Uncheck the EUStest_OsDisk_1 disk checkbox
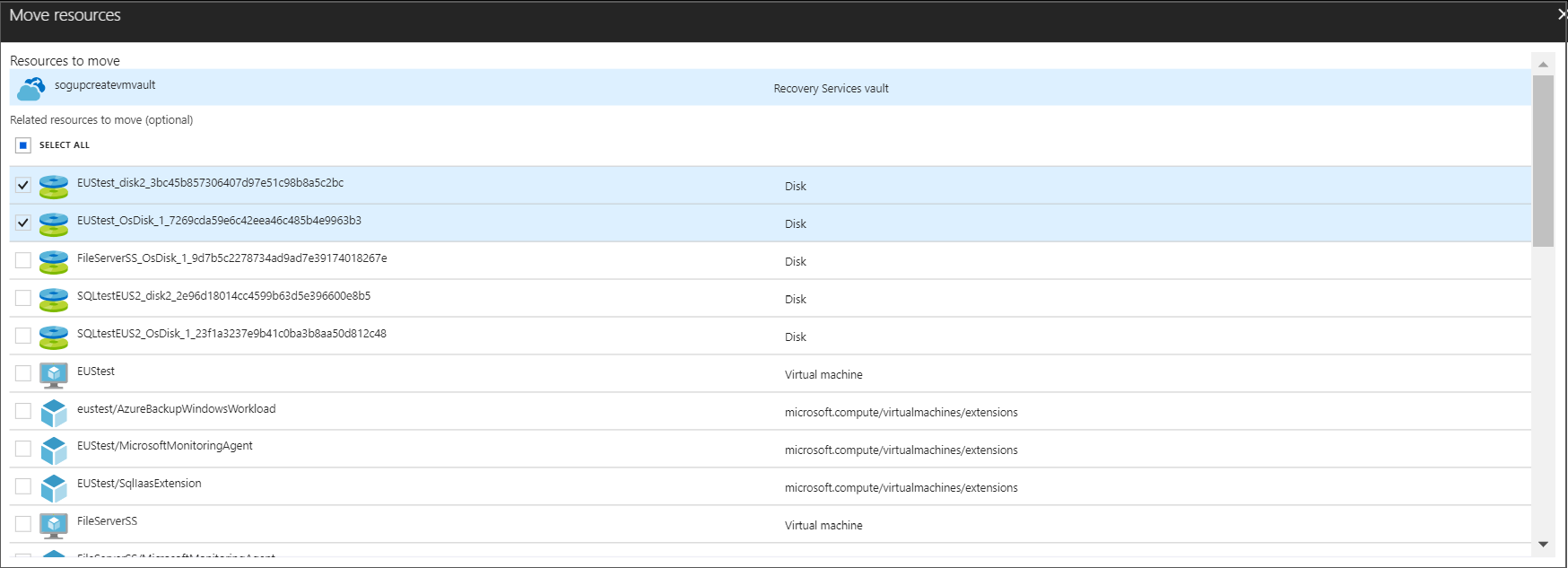 (23, 223)
